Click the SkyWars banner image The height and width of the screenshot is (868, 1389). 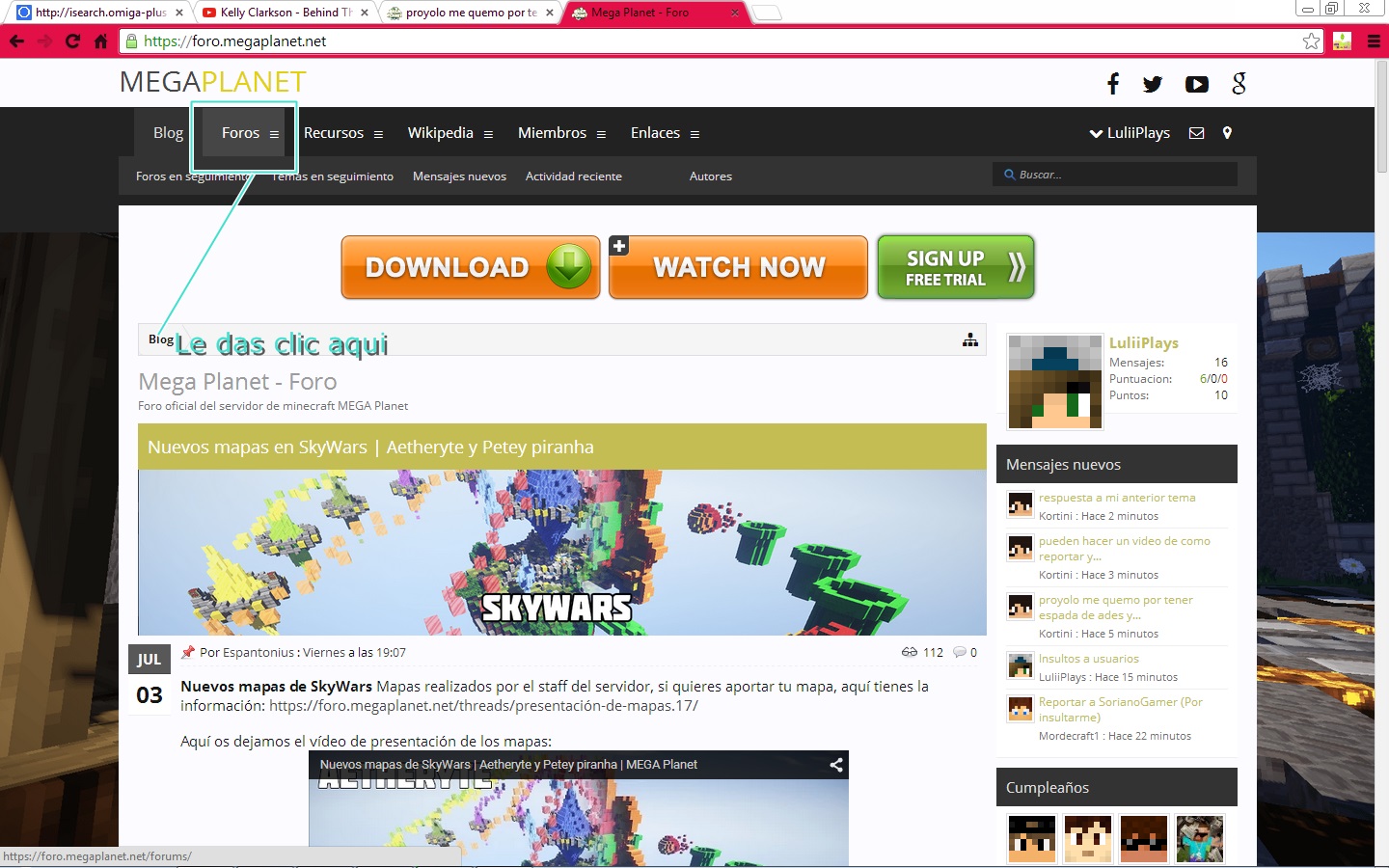click(562, 552)
